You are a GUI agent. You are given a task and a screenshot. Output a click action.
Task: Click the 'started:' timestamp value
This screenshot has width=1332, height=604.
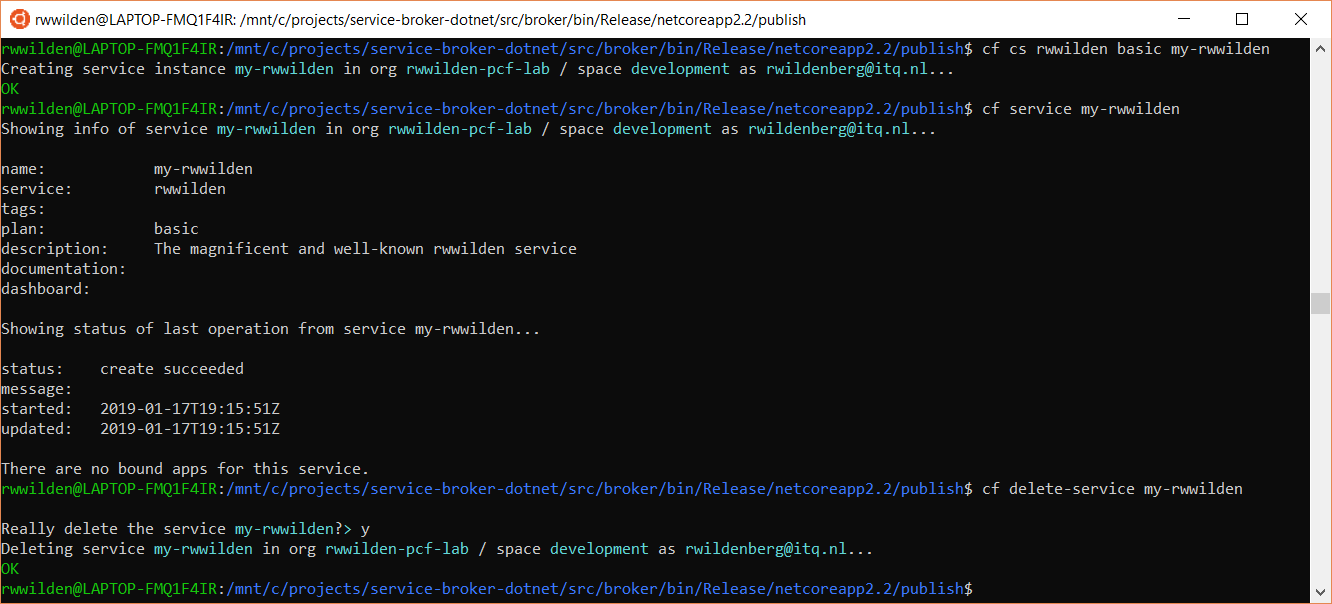190,409
